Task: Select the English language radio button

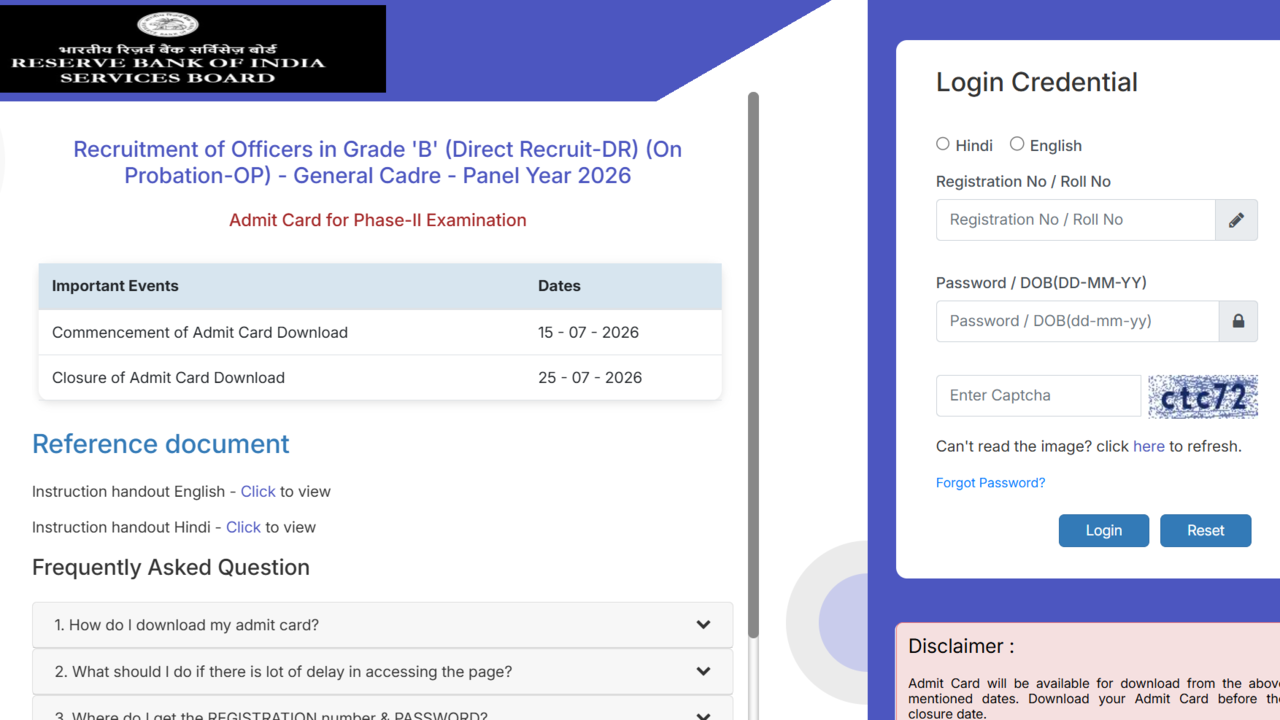Action: tap(1017, 144)
